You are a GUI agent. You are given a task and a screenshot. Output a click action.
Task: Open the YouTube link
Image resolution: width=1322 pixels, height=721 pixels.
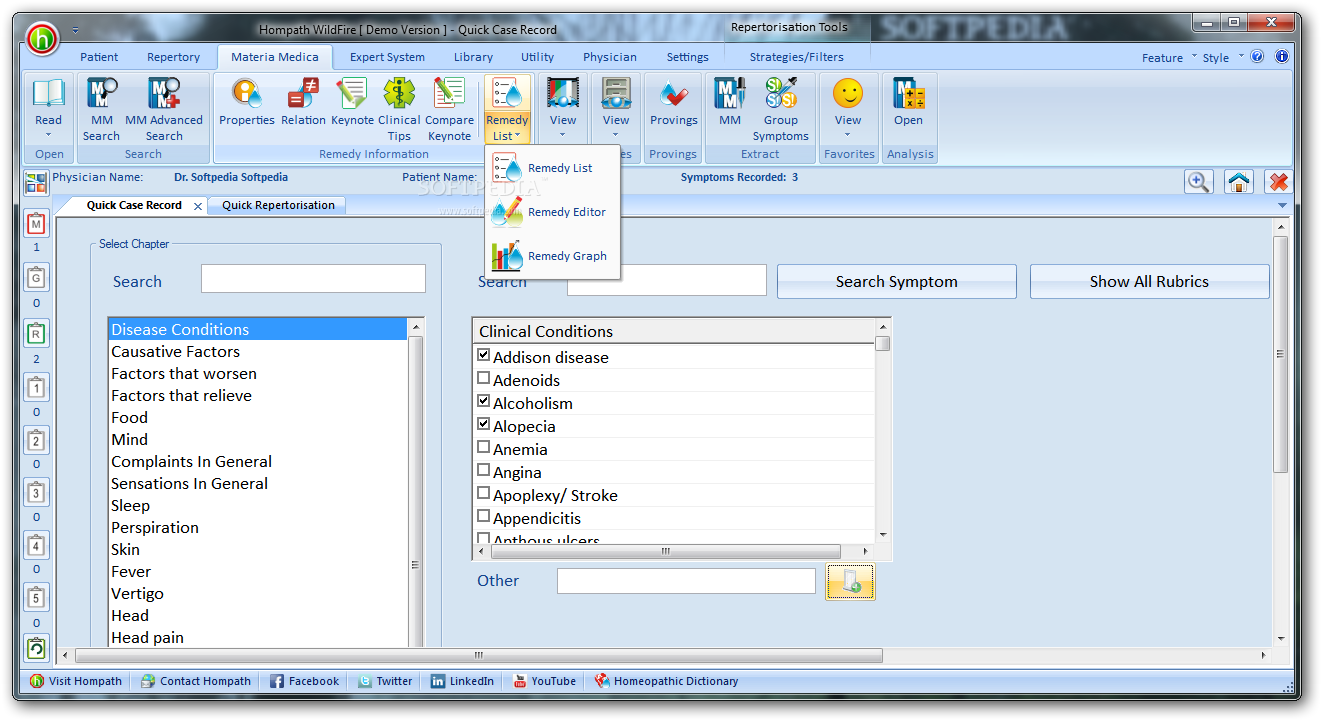tap(544, 681)
